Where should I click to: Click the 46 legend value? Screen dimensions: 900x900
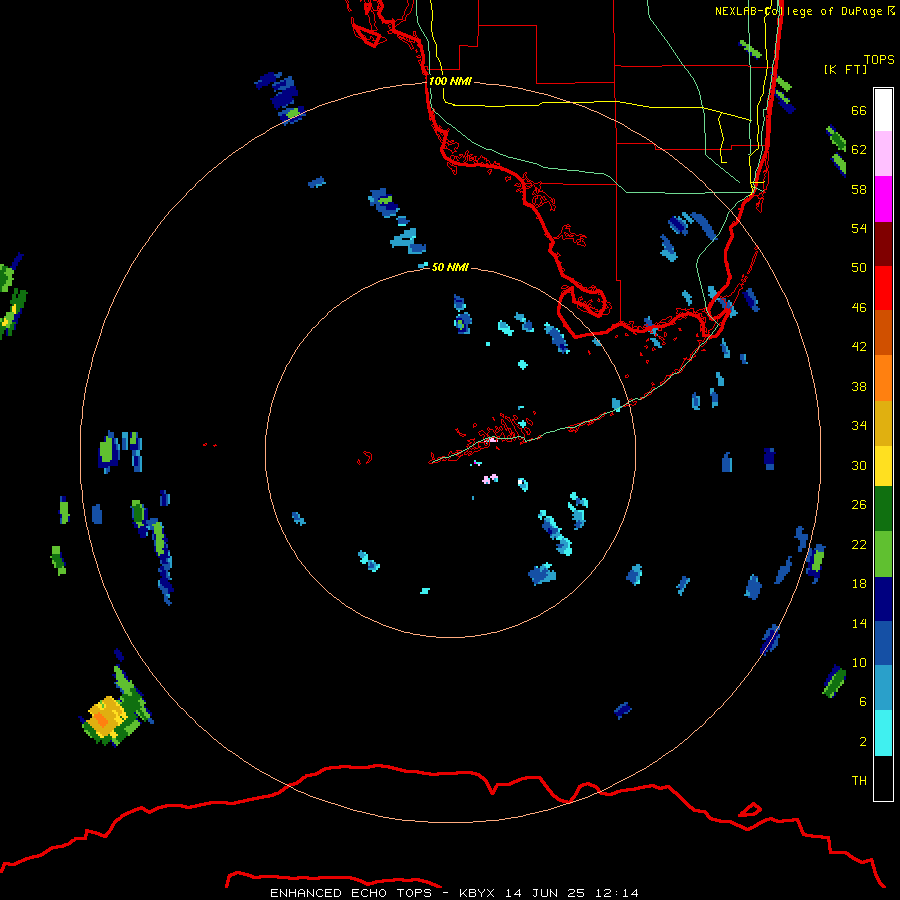point(859,308)
